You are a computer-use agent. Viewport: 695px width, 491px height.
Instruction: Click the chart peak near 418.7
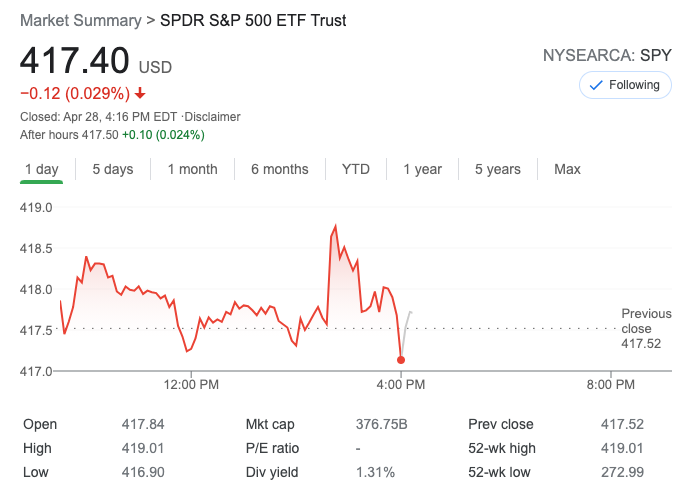click(x=335, y=227)
